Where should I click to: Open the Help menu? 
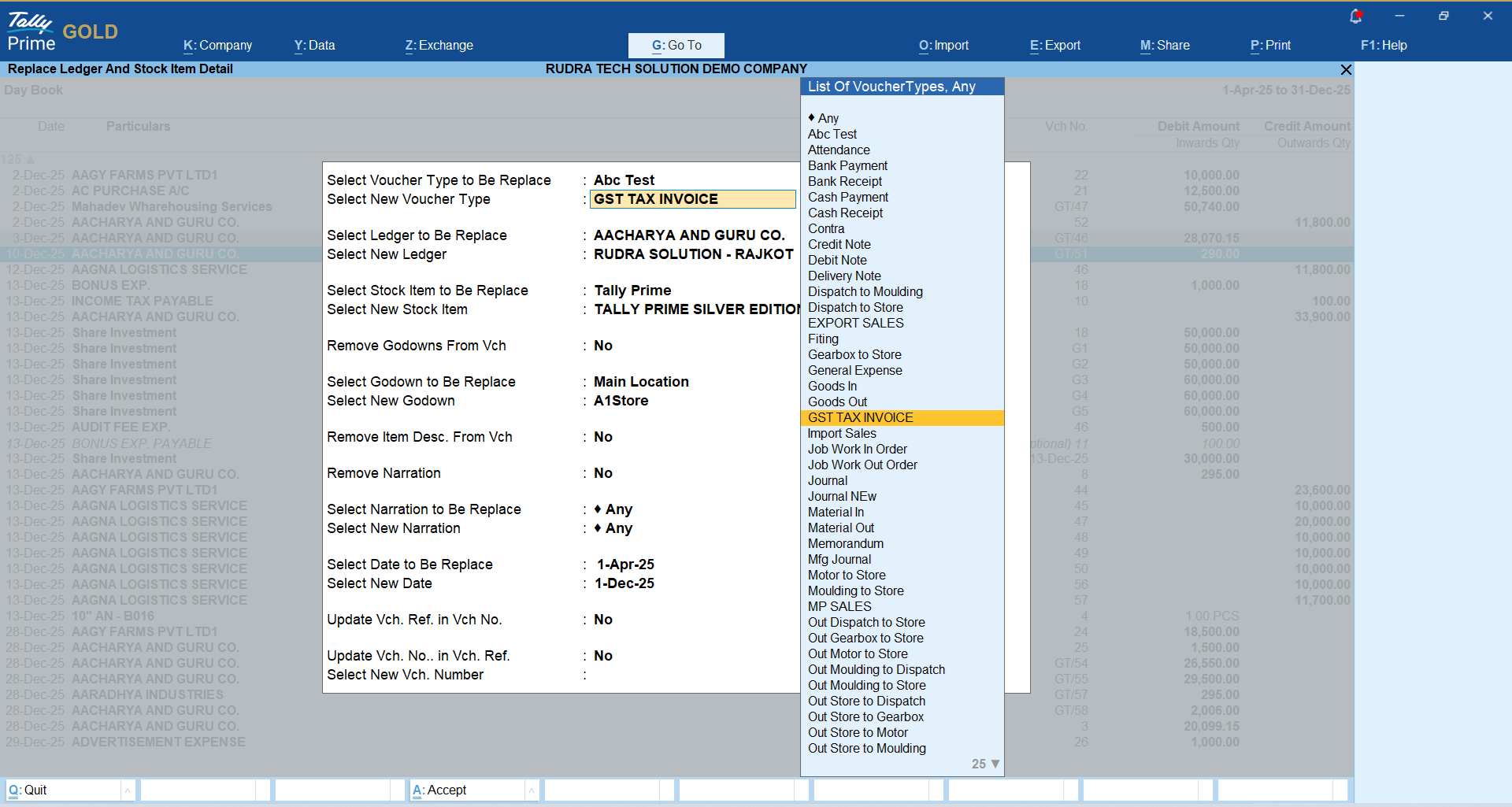click(x=1383, y=46)
